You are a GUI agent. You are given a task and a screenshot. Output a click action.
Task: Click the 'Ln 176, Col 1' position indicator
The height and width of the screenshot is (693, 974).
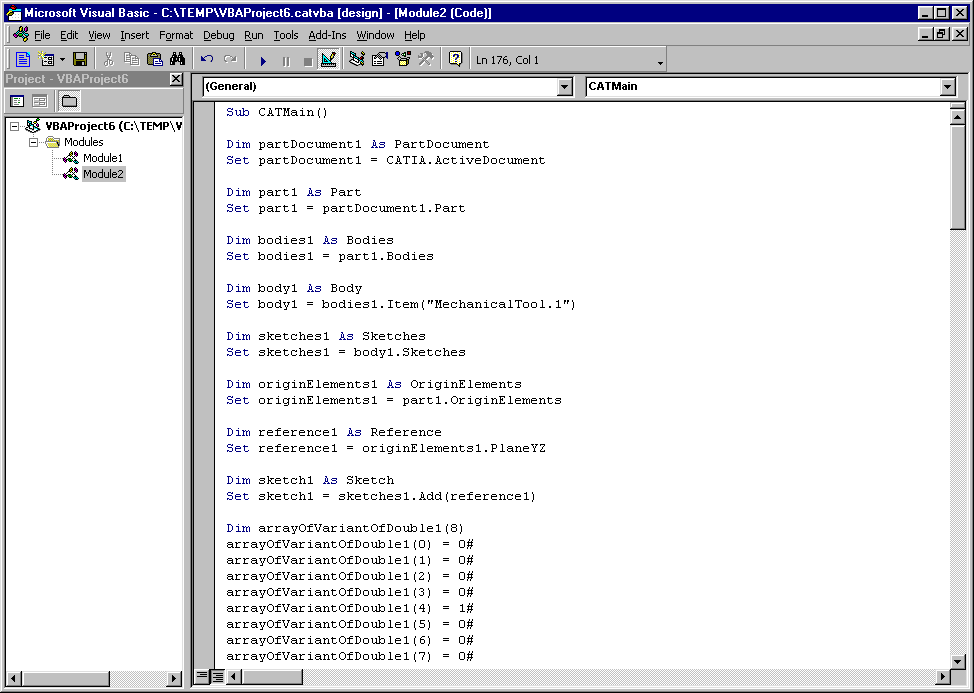[507, 60]
